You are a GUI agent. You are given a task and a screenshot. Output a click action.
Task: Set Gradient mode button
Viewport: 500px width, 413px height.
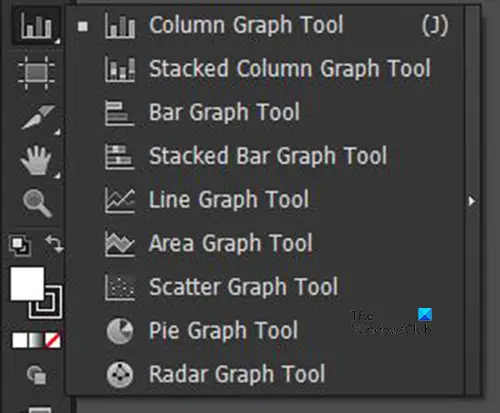(x=36, y=340)
